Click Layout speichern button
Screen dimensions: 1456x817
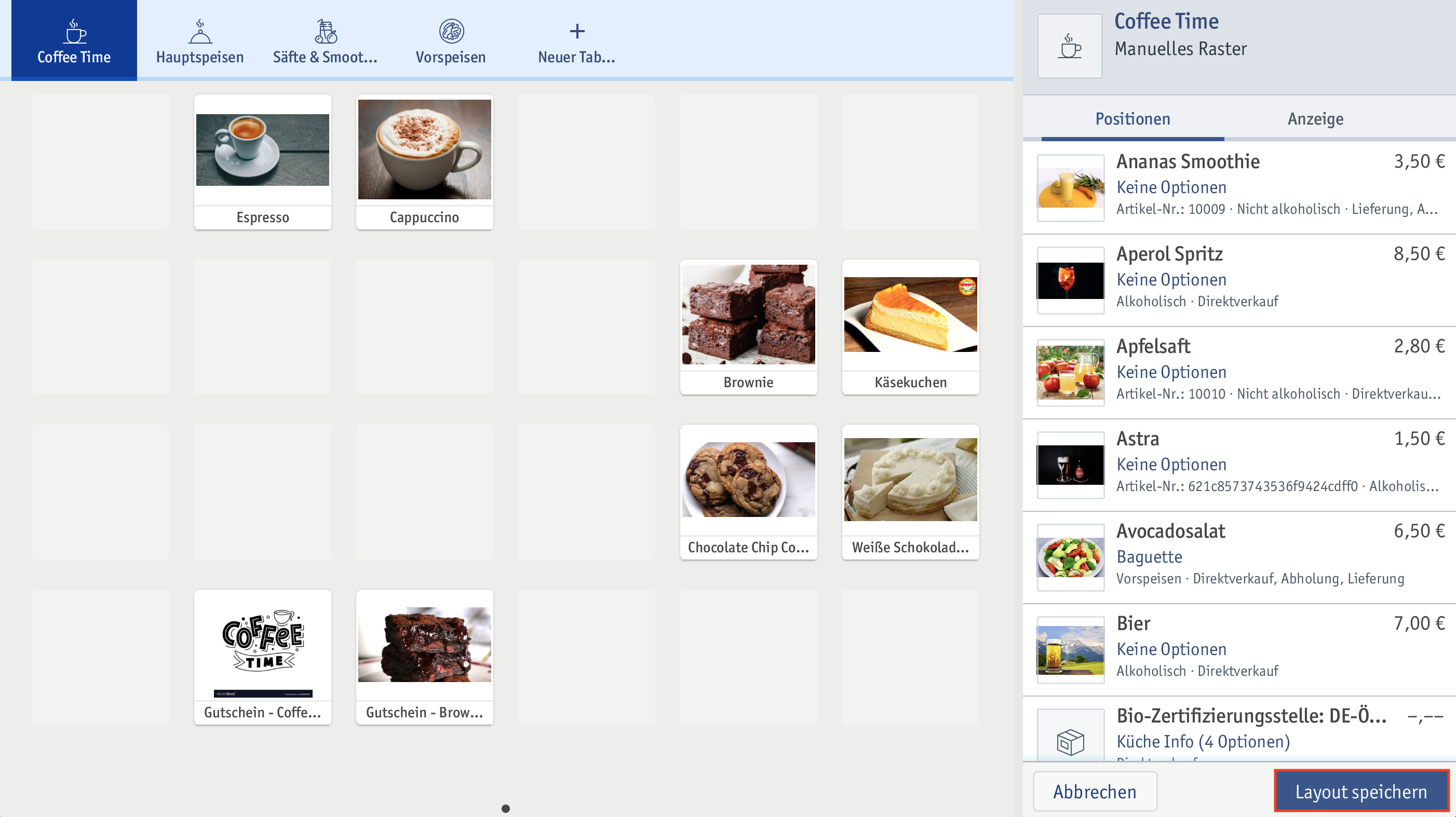coord(1362,791)
